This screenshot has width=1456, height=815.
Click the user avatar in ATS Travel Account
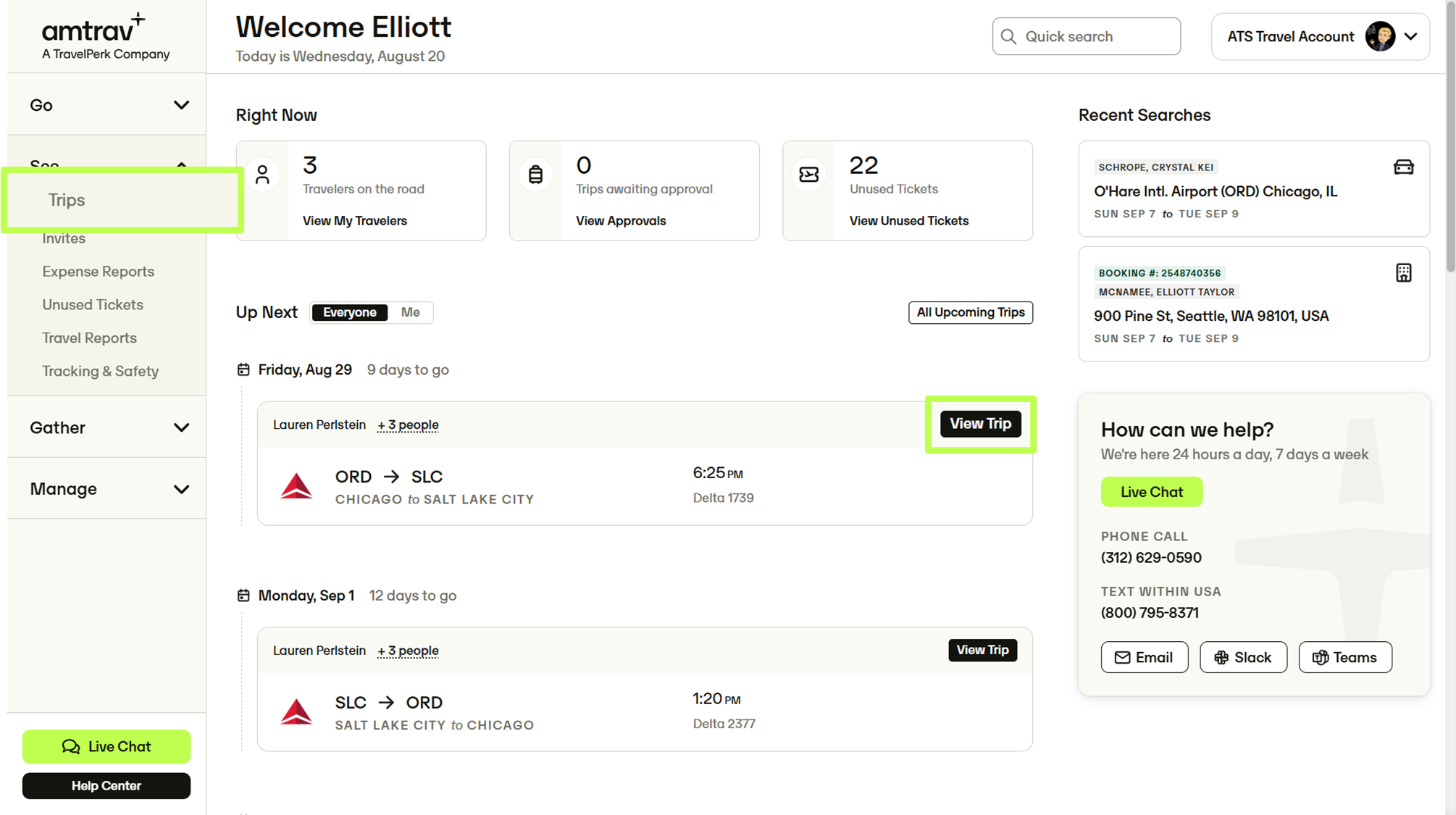click(x=1380, y=36)
